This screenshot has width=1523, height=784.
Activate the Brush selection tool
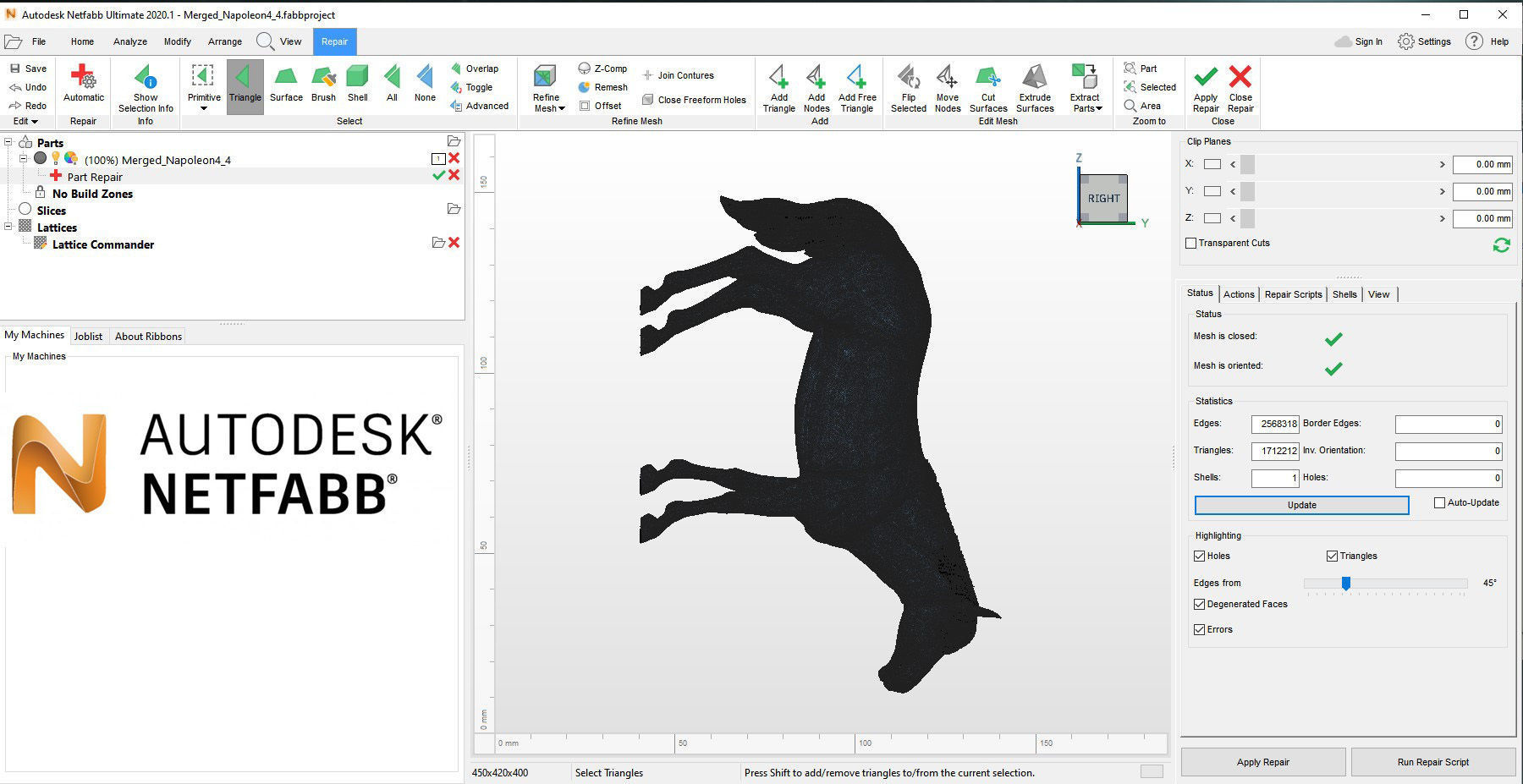[x=323, y=84]
